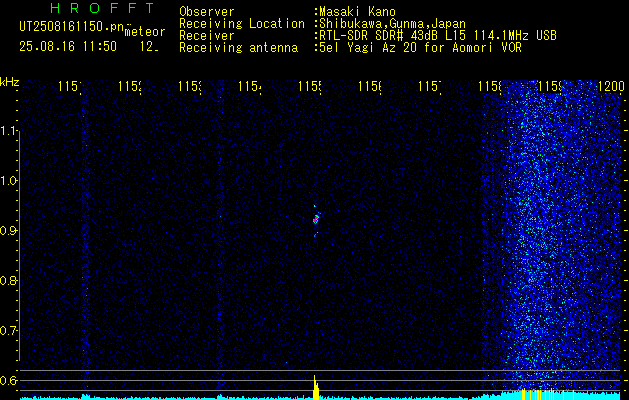Select the RTL-SDR SDR# 43dB receiver details
The height and width of the screenshot is (400, 629).
[x=438, y=36]
